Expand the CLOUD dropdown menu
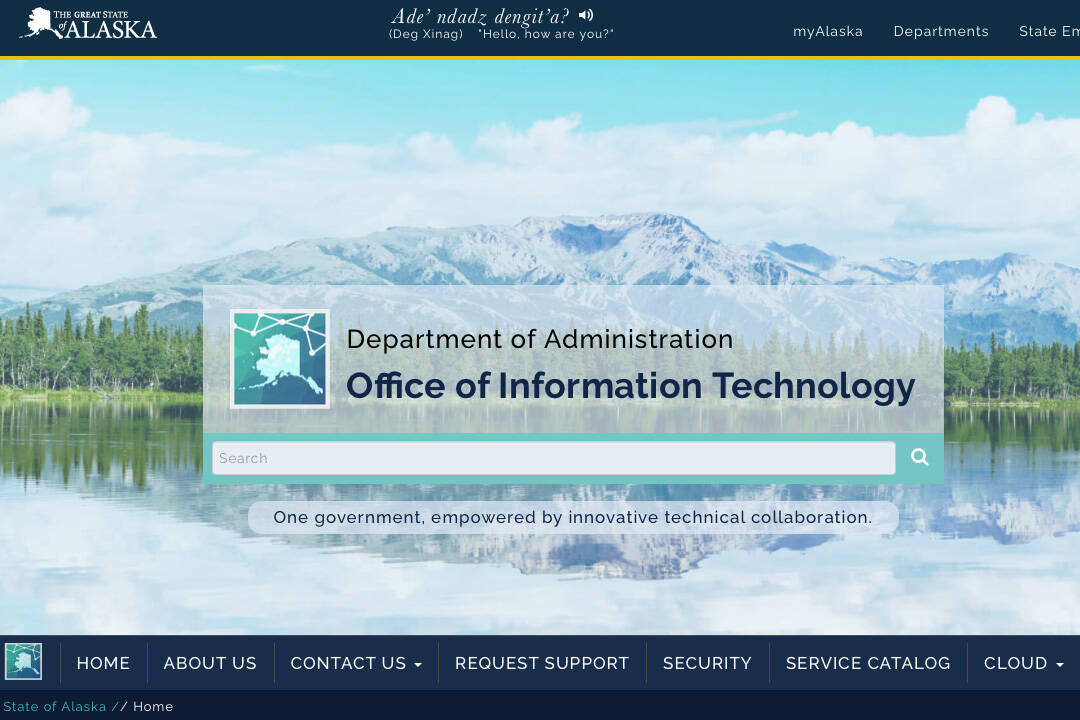This screenshot has height=720, width=1080. (x=1024, y=663)
